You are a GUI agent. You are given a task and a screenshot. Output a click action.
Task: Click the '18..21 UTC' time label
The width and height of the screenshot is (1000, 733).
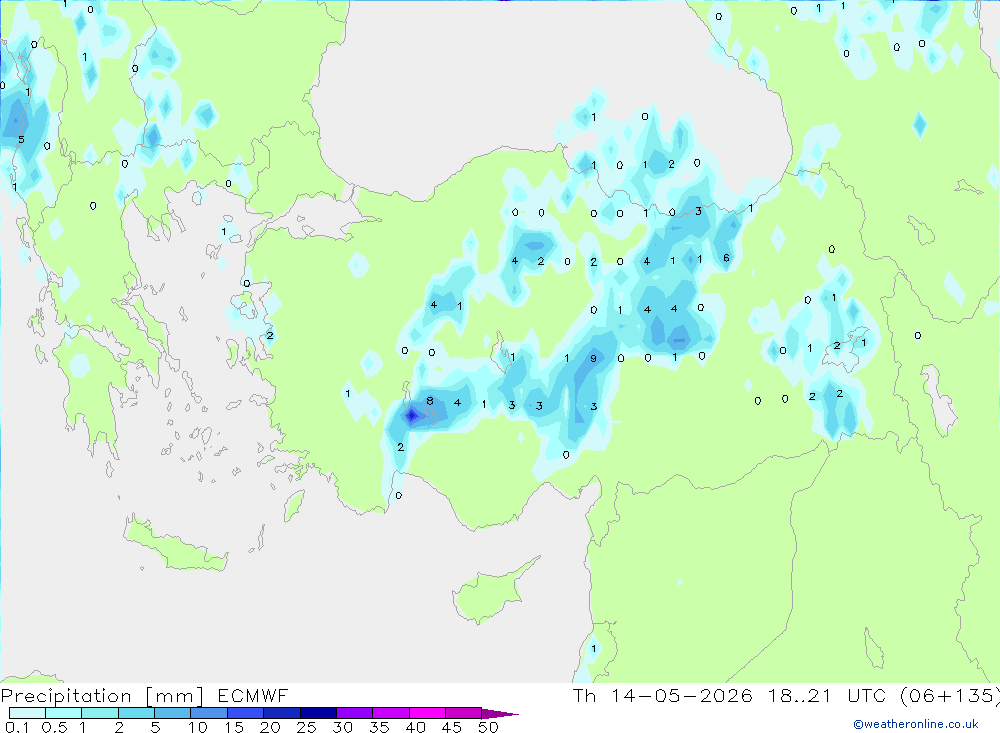827,696
